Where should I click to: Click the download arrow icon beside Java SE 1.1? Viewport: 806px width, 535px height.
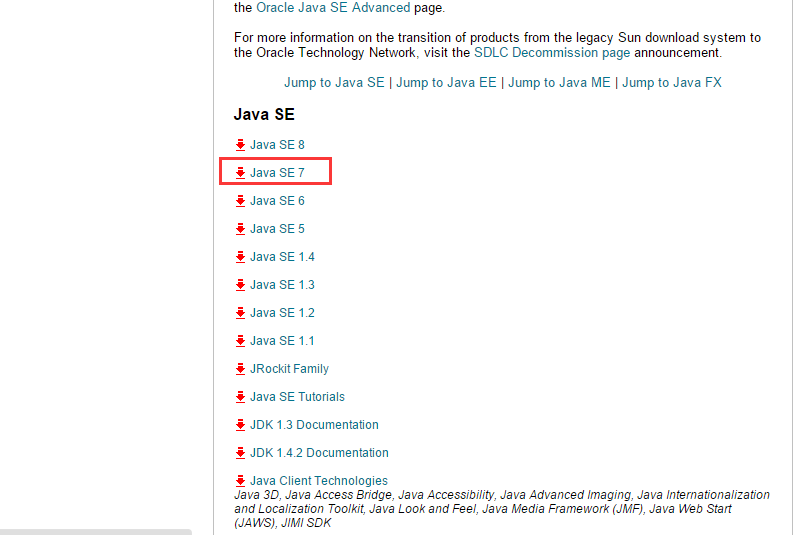[x=240, y=341]
